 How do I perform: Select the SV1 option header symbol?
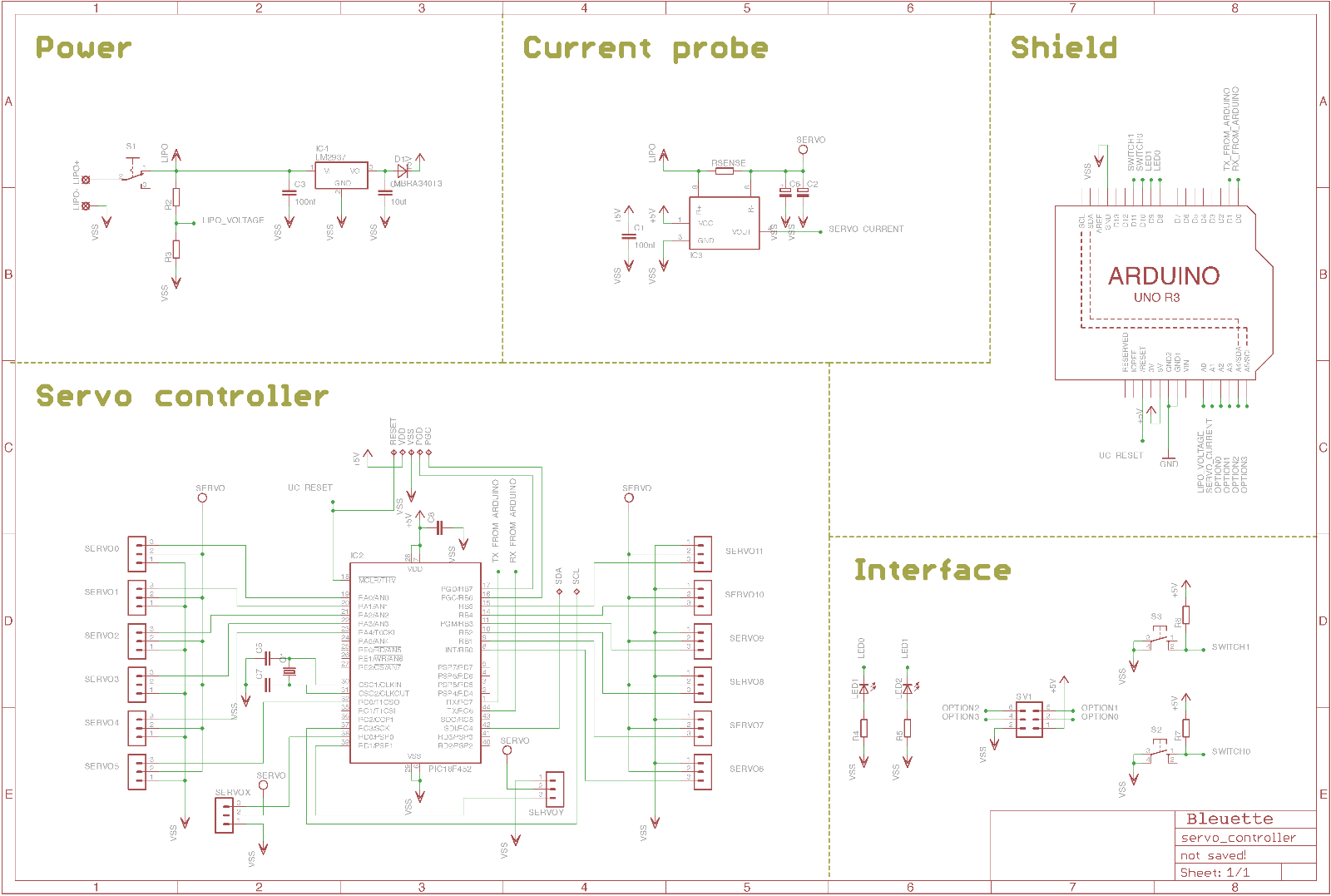1029,720
